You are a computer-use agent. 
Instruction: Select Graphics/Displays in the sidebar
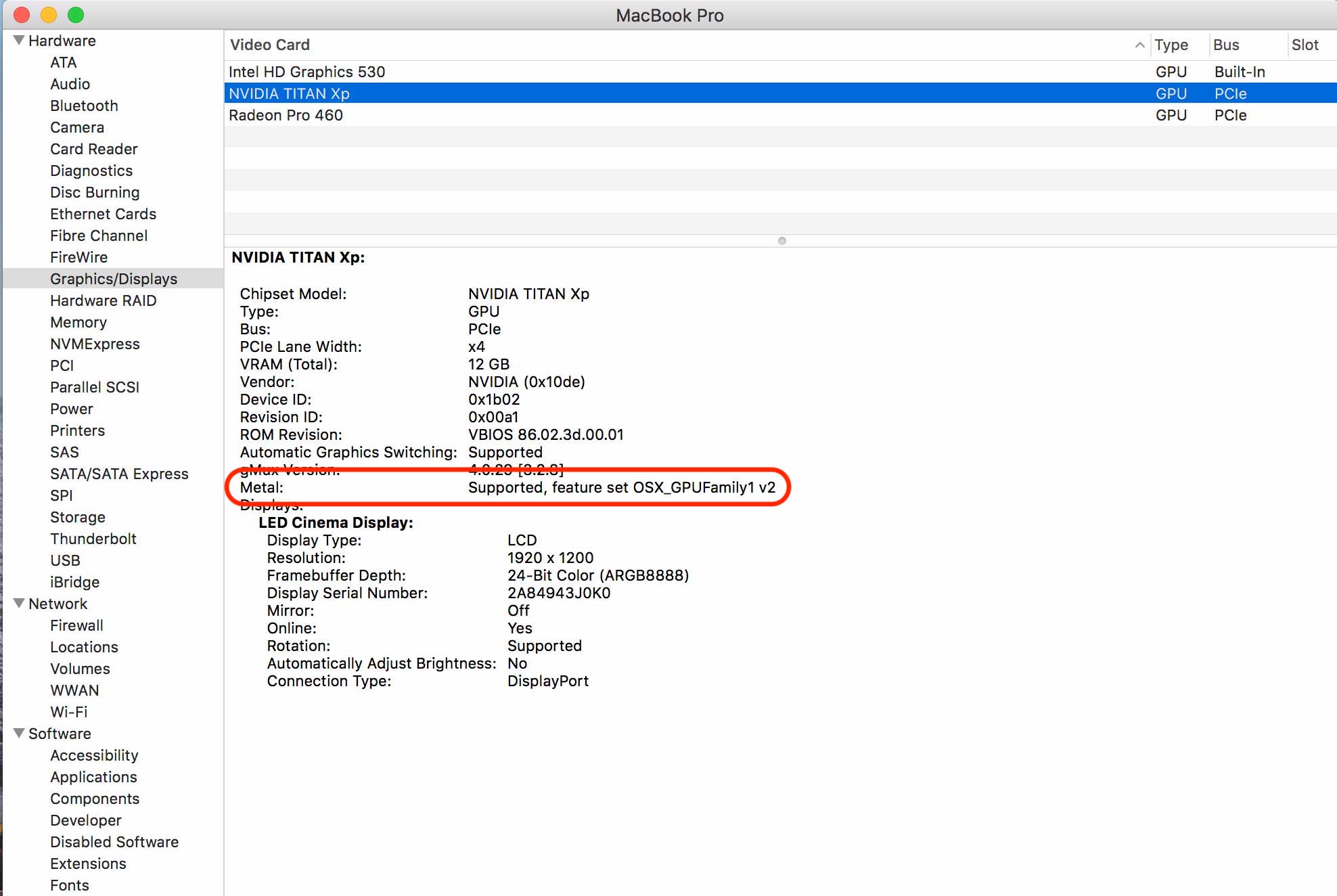click(114, 279)
